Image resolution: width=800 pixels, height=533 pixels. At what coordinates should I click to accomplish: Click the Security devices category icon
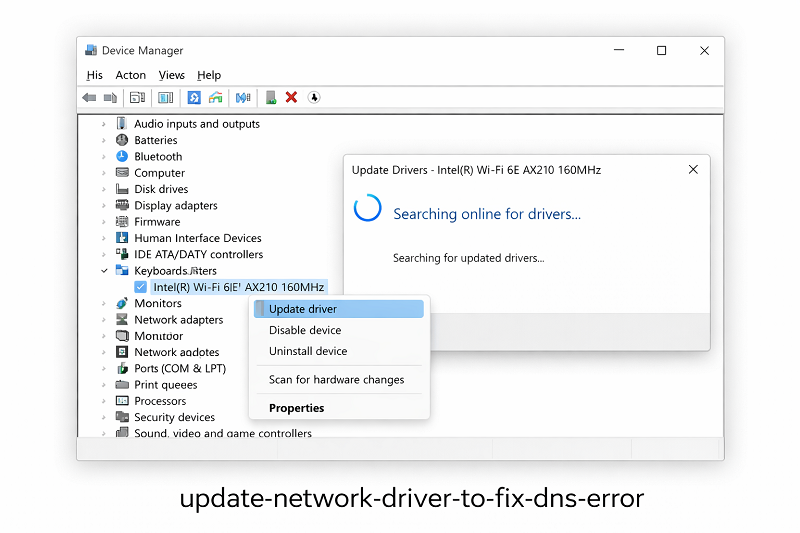pos(122,417)
